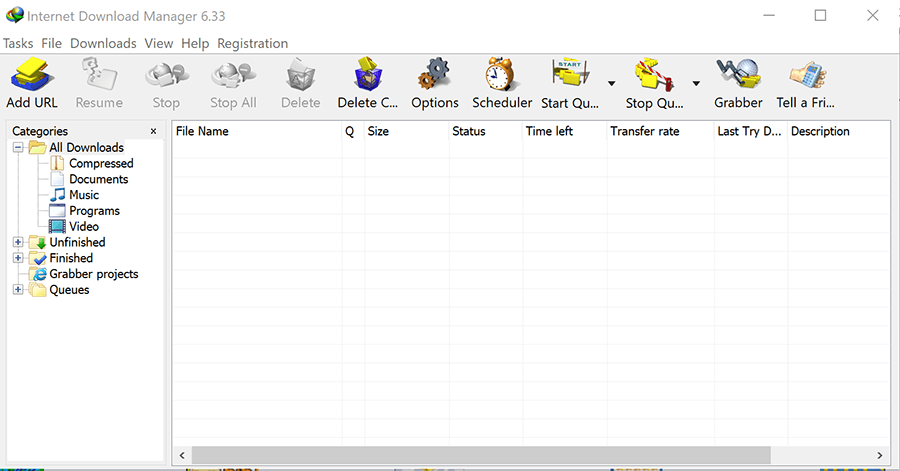Expand the Queues tree node

pos(18,290)
